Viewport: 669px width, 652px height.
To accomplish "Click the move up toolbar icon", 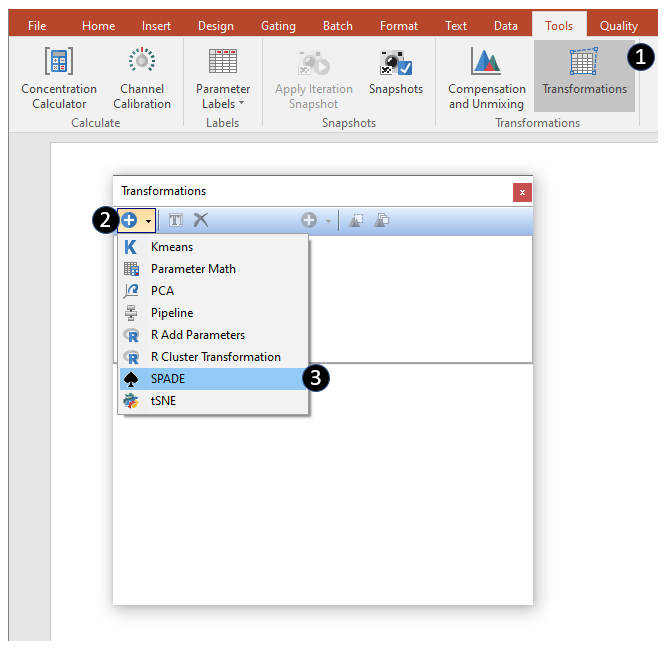I will [x=356, y=220].
